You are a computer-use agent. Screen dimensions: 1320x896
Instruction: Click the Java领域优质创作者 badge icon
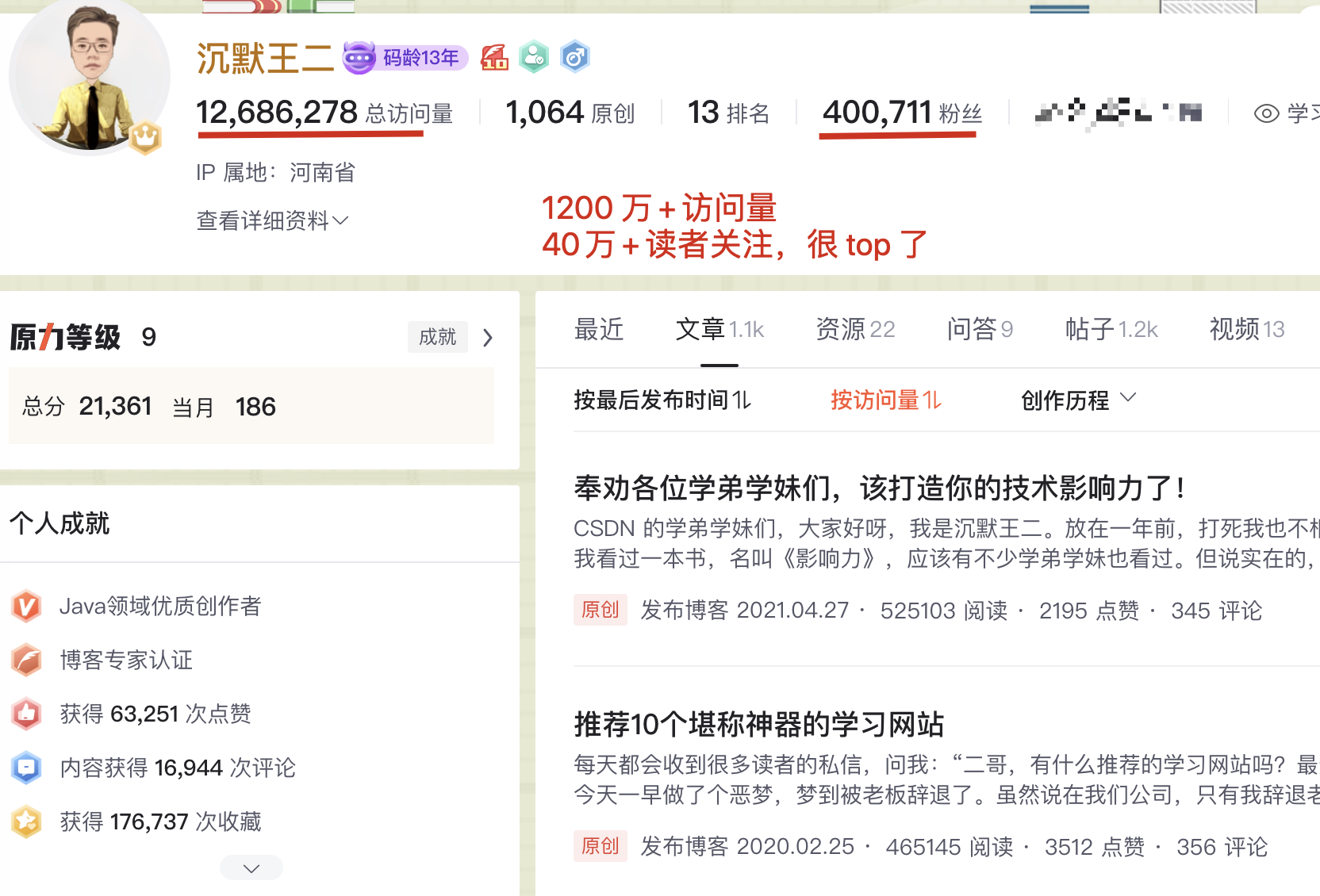pyautogui.click(x=26, y=607)
